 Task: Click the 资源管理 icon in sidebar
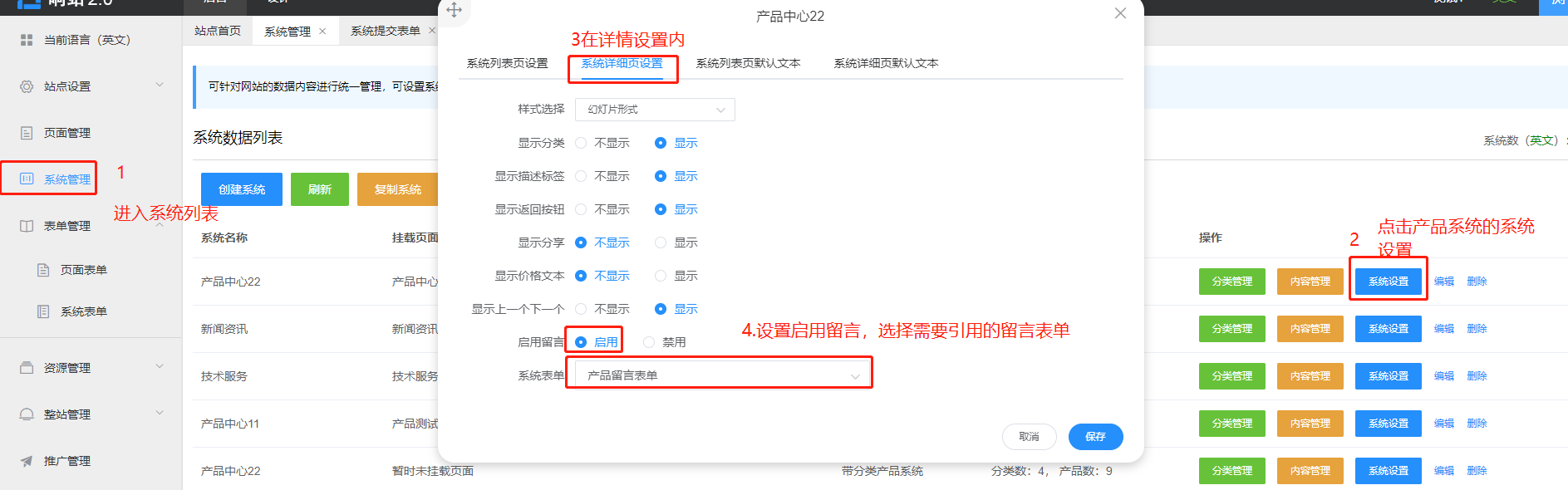[27, 368]
